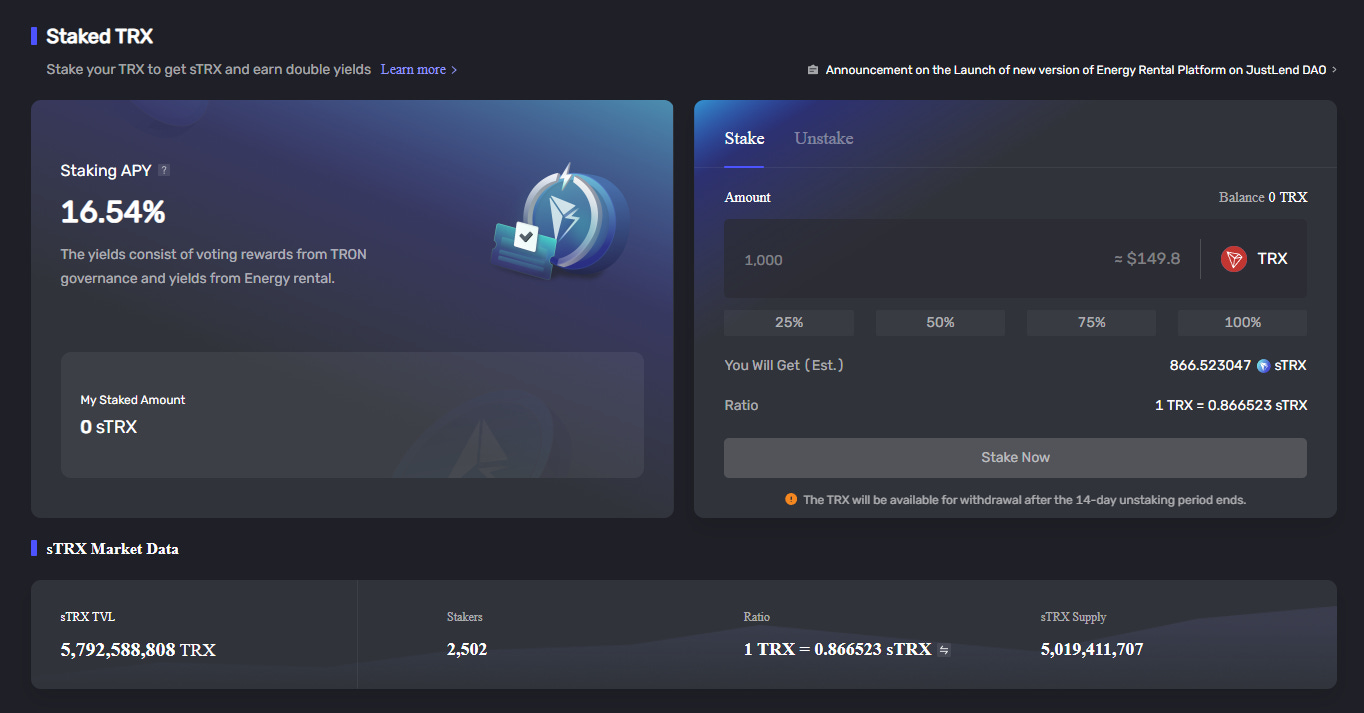Click the Staked TRX page heading
The height and width of the screenshot is (713, 1364).
(x=99, y=36)
